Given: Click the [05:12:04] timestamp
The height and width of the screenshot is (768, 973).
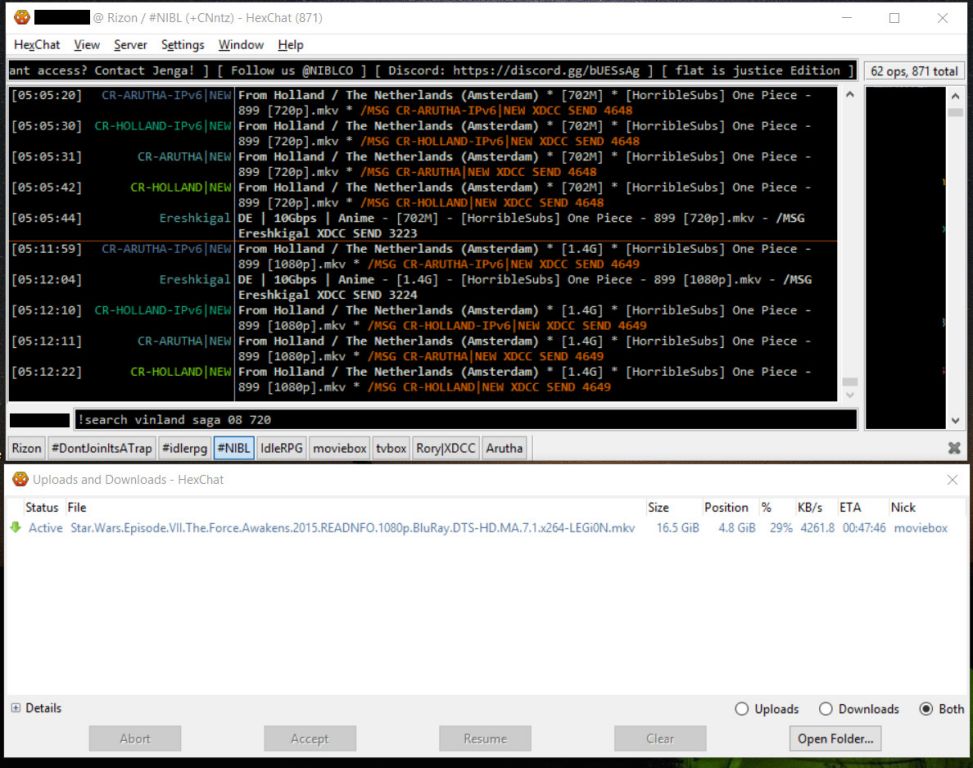Looking at the screenshot, I should pyautogui.click(x=47, y=279).
